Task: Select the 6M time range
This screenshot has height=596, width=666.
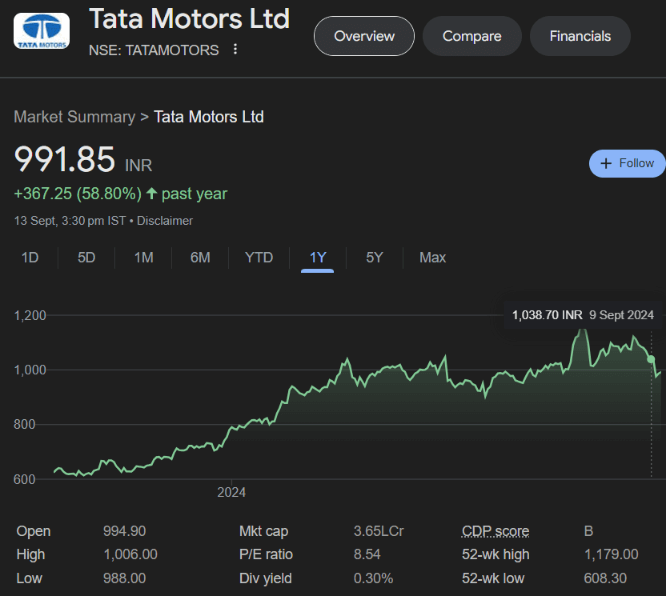Action: [x=200, y=257]
